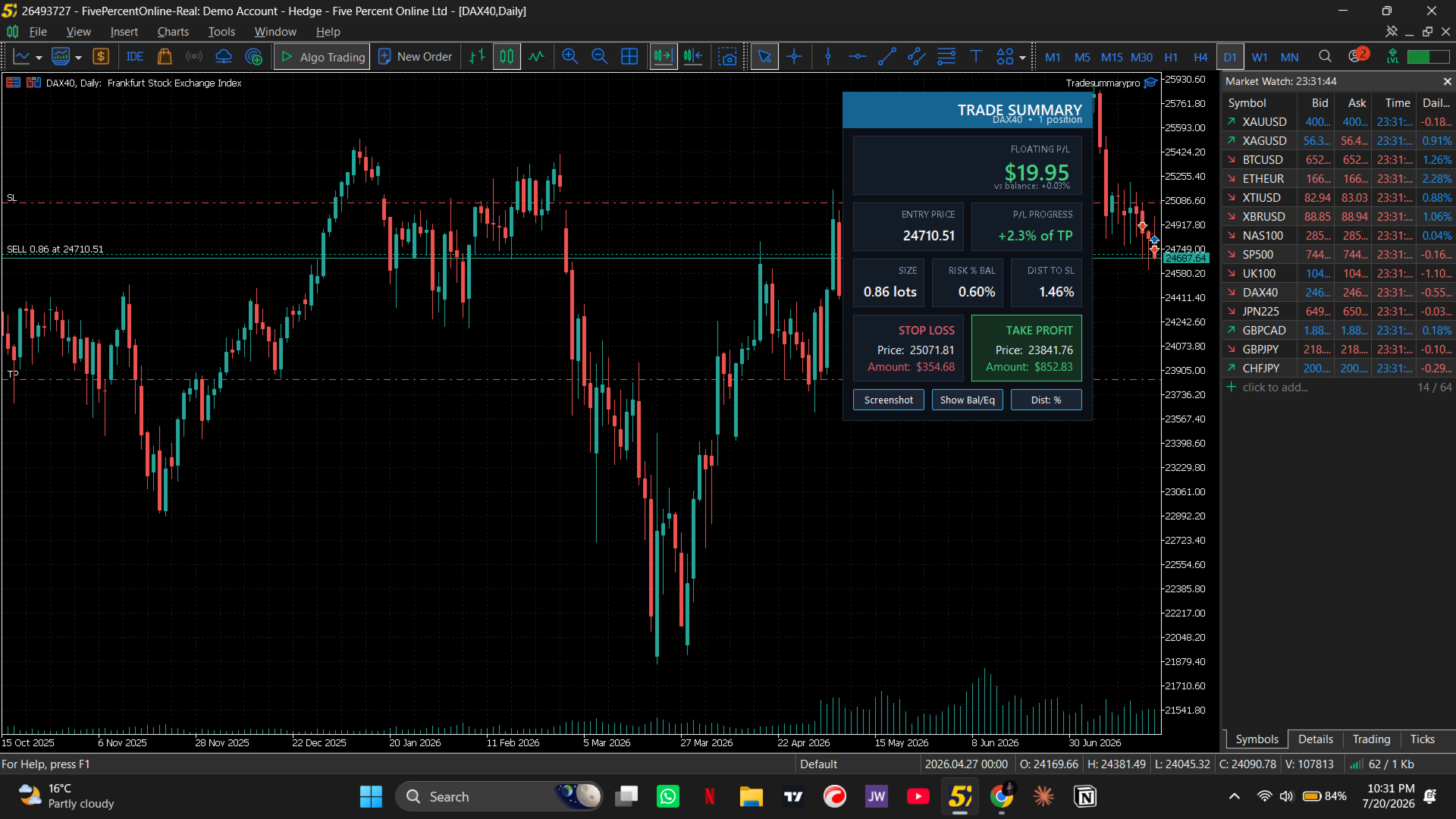Open YouTube from the taskbar
The image size is (1456, 819).
coord(918,796)
